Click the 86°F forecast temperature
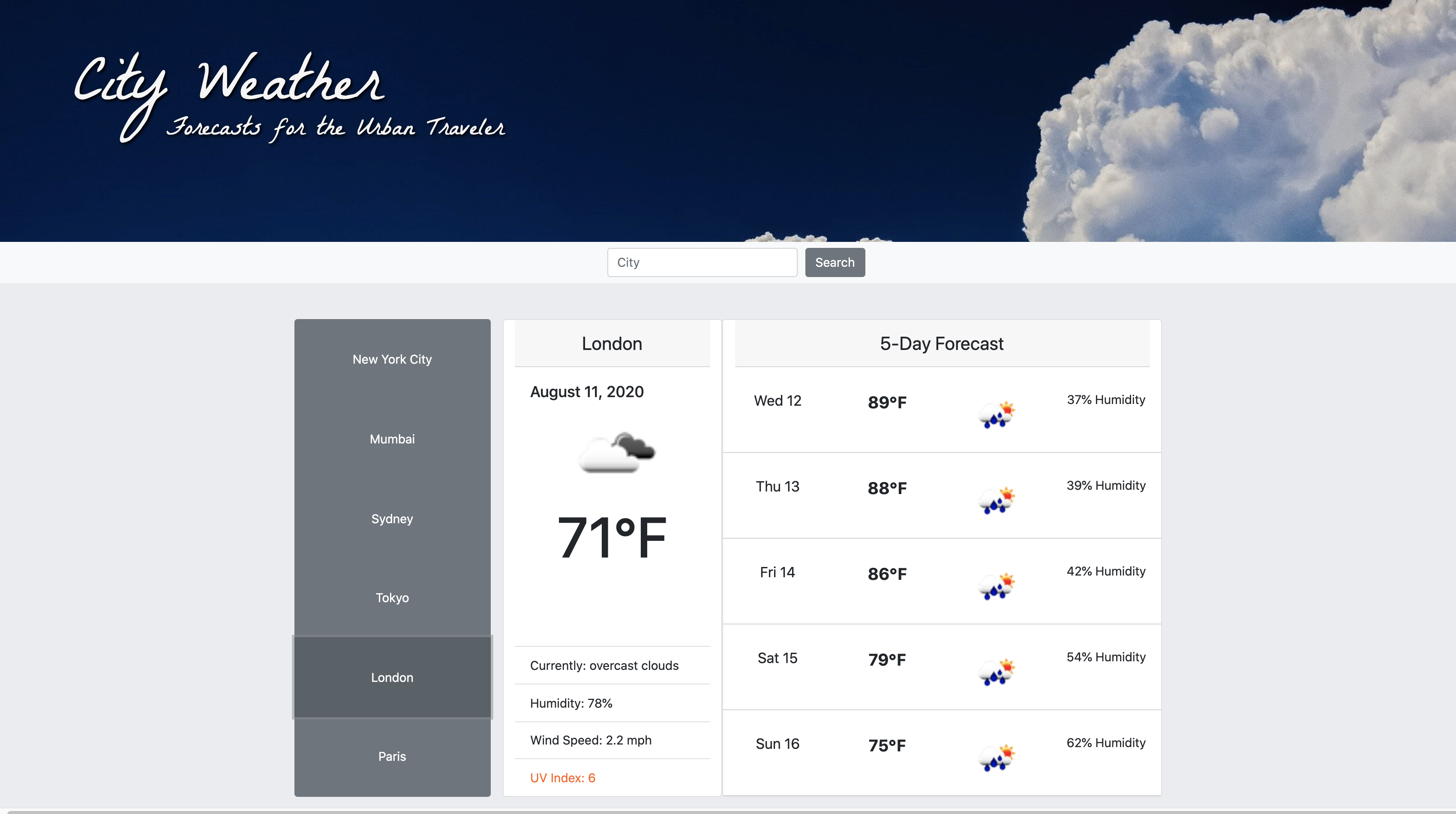 [887, 574]
